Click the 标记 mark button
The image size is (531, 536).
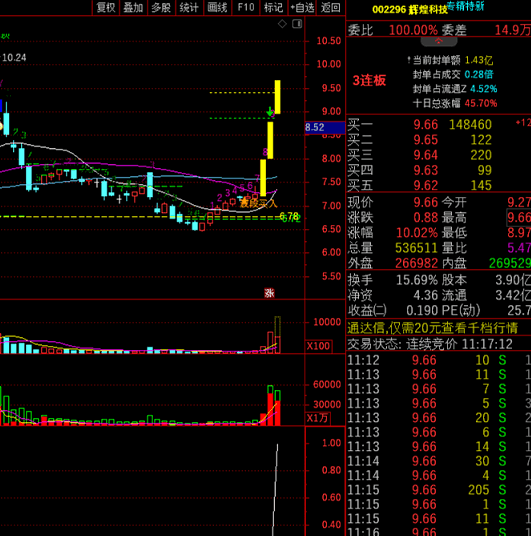274,8
